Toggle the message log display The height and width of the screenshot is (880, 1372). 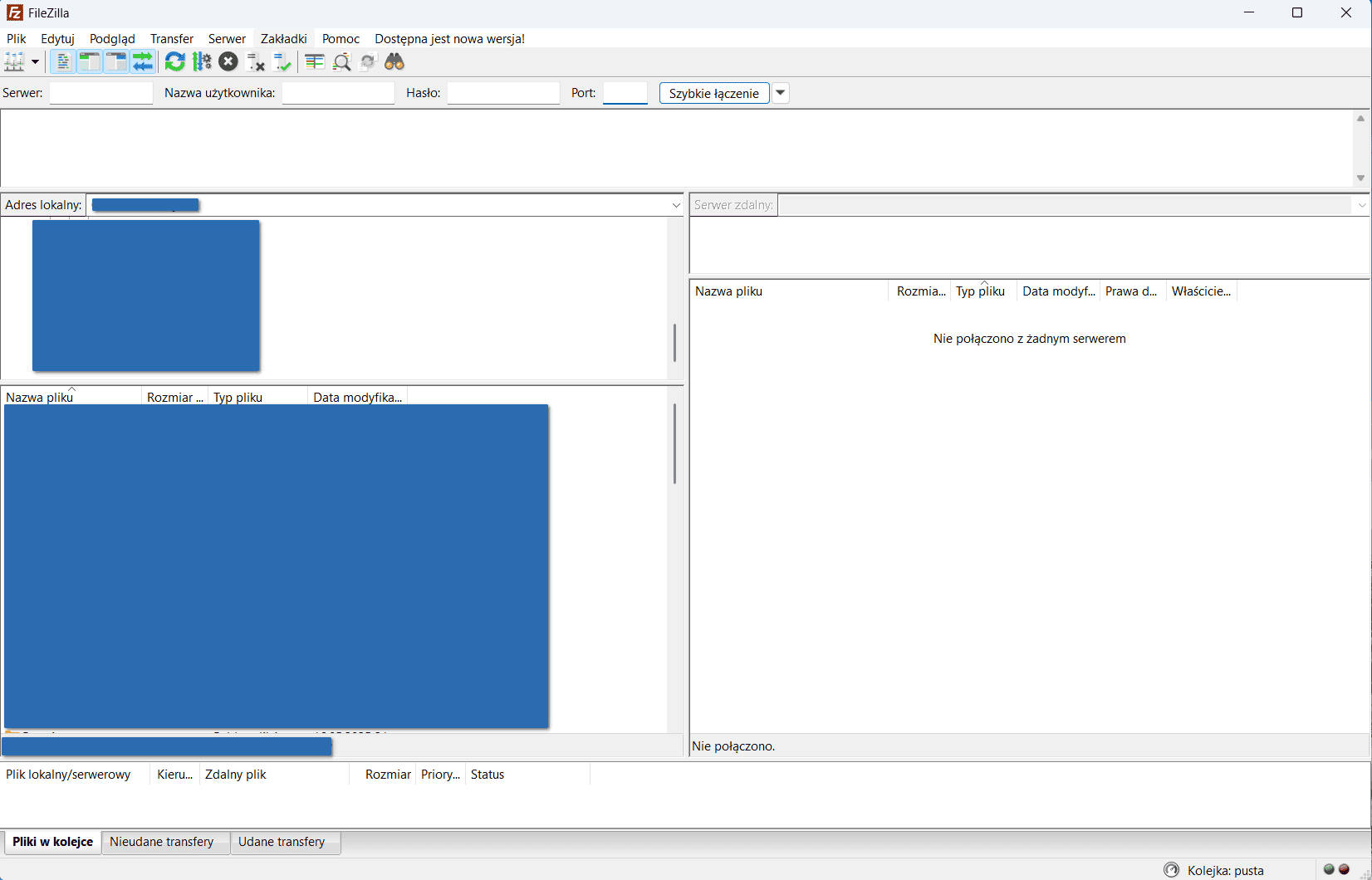[63, 61]
